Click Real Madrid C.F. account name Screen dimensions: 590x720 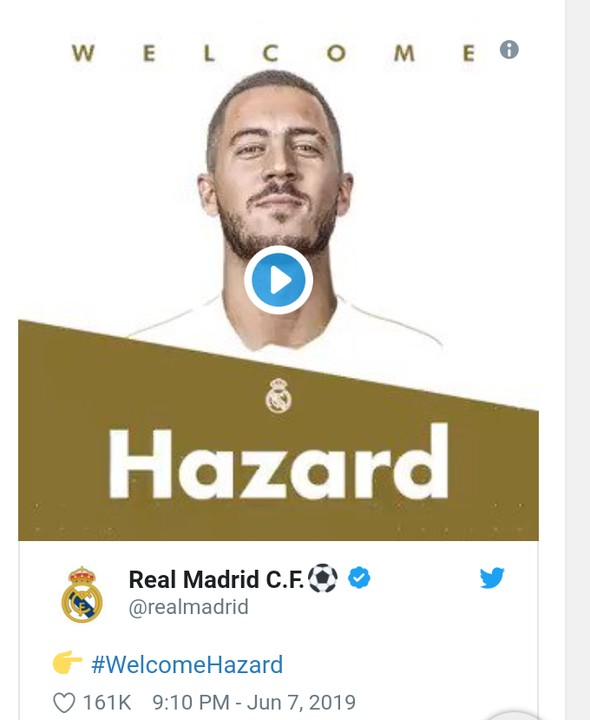tap(216, 579)
